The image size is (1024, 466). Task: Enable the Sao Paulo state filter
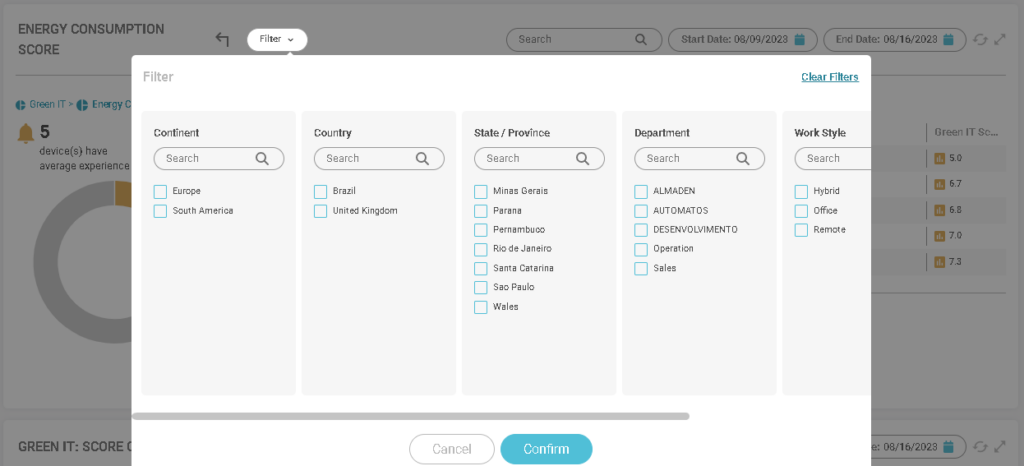point(481,288)
